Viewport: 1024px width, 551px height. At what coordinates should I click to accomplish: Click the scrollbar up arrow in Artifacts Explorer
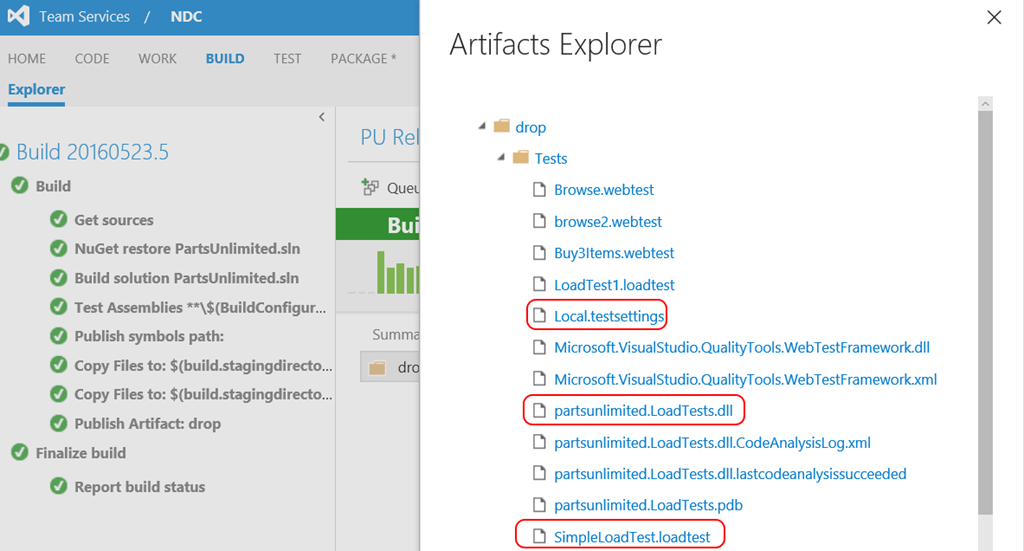point(985,104)
